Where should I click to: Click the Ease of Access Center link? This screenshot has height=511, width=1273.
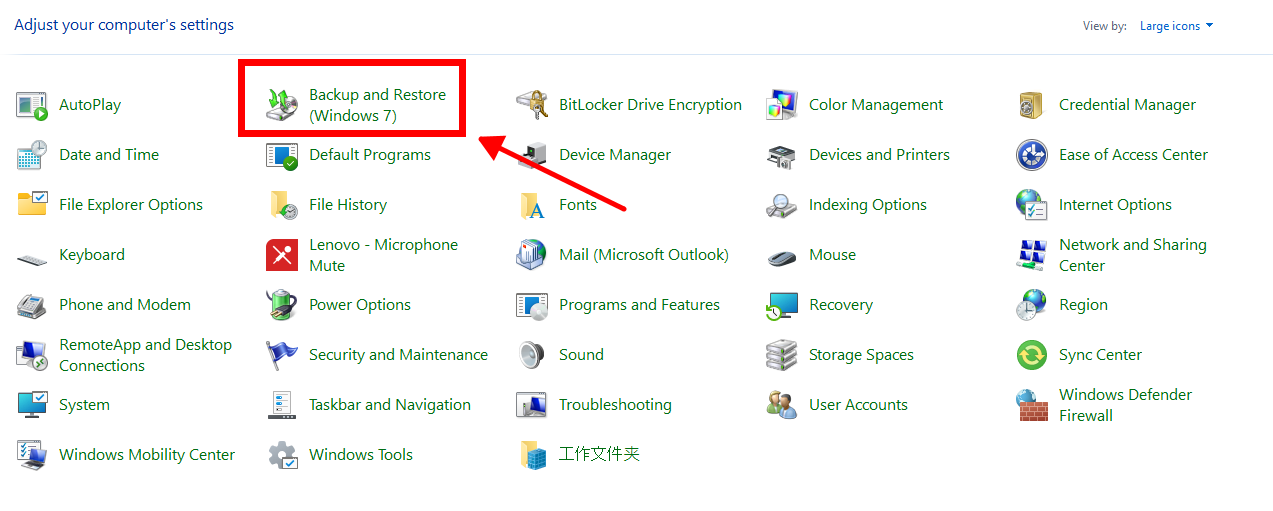pos(1133,155)
